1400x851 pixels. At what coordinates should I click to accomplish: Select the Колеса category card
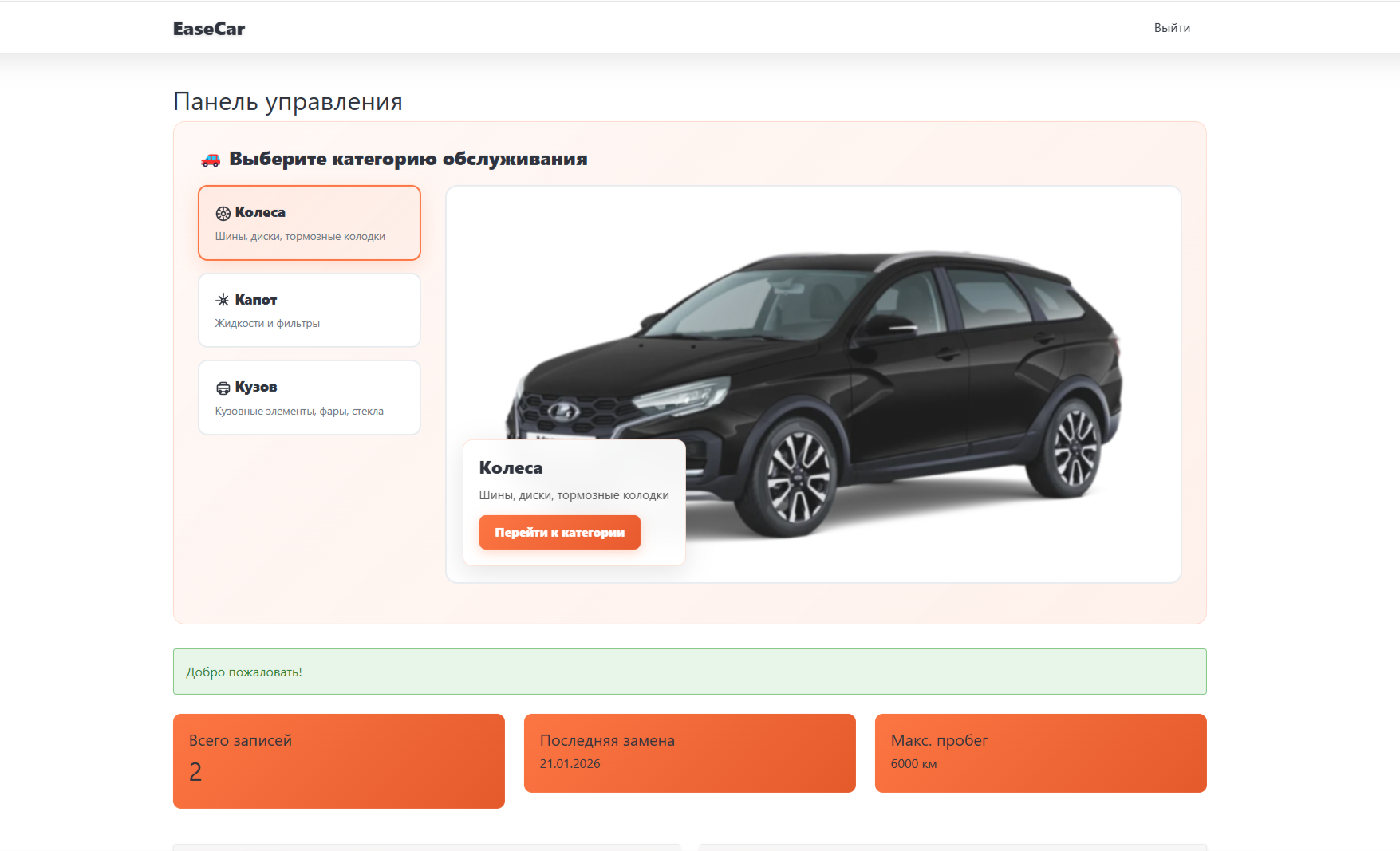(310, 223)
